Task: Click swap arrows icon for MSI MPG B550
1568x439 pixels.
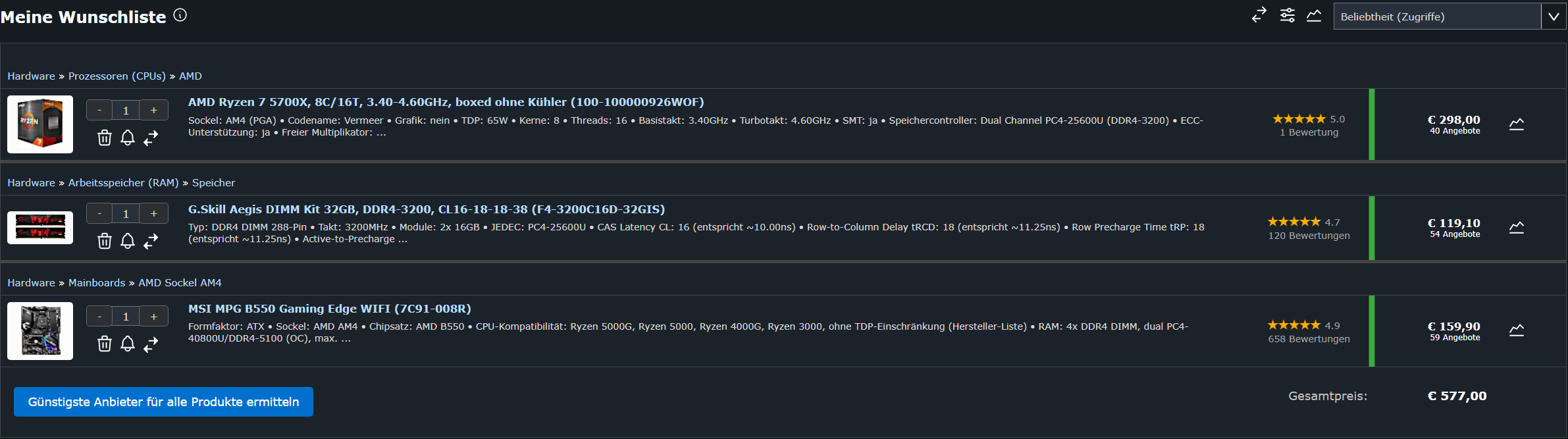Action: (151, 344)
